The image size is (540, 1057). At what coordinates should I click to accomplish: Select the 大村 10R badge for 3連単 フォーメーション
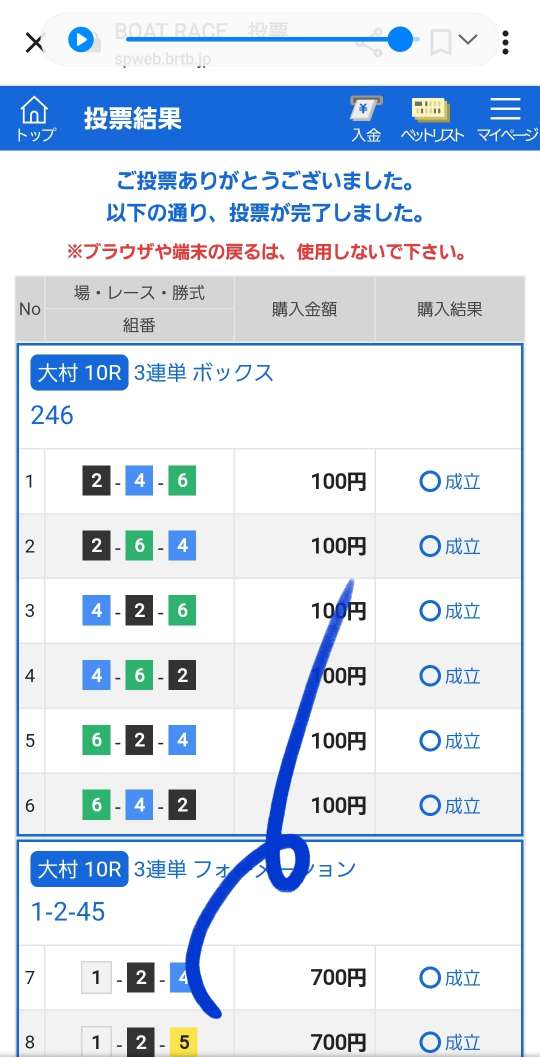79,870
